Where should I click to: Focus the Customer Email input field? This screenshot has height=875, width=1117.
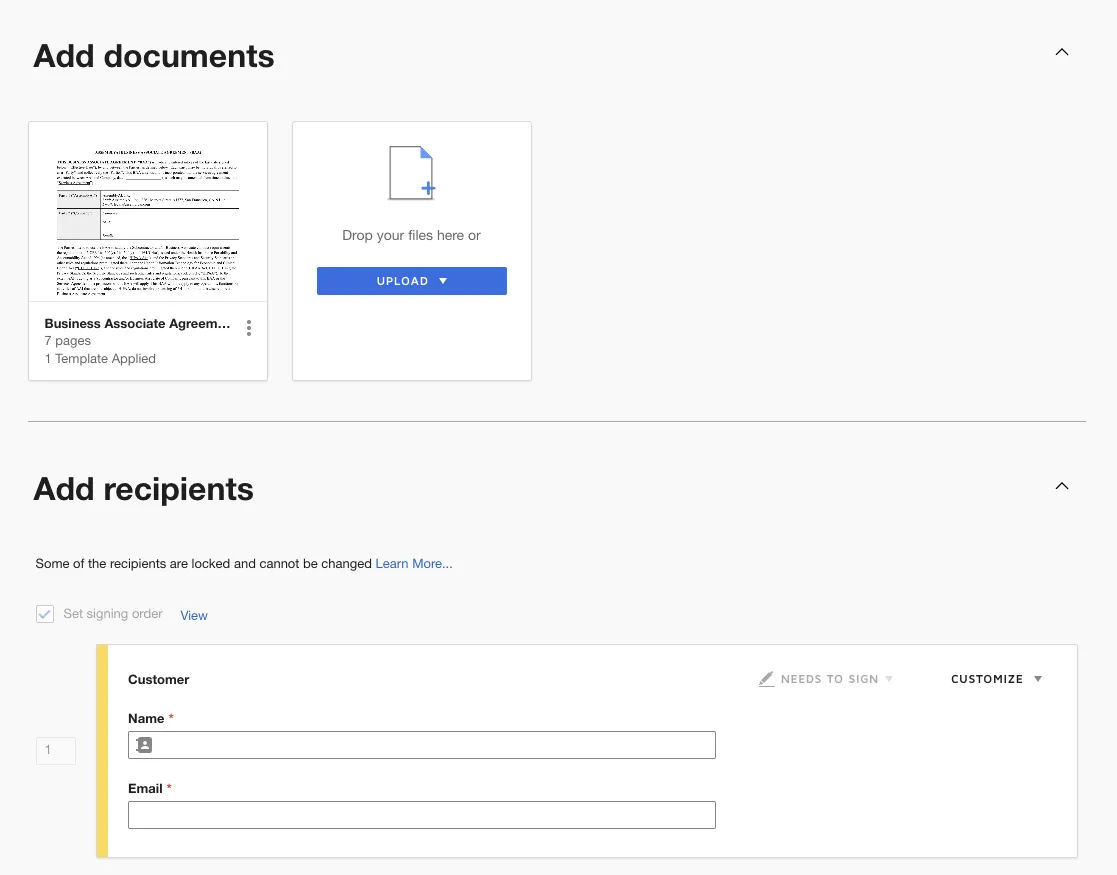(421, 815)
